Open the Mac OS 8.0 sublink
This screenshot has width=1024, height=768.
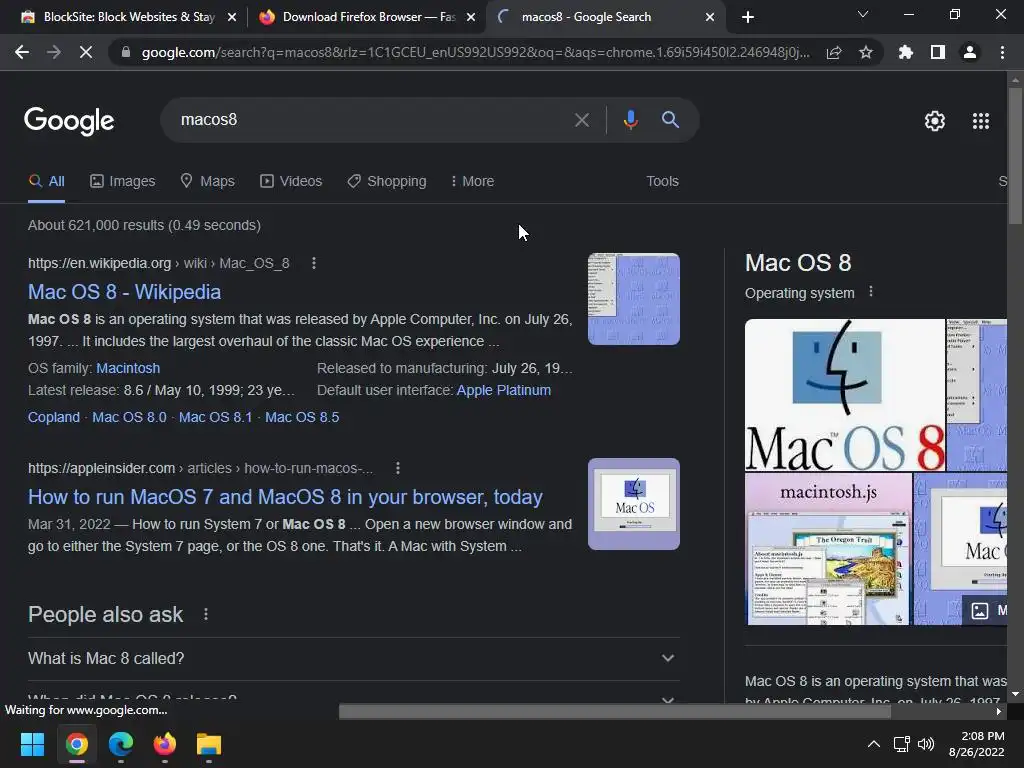coord(129,417)
